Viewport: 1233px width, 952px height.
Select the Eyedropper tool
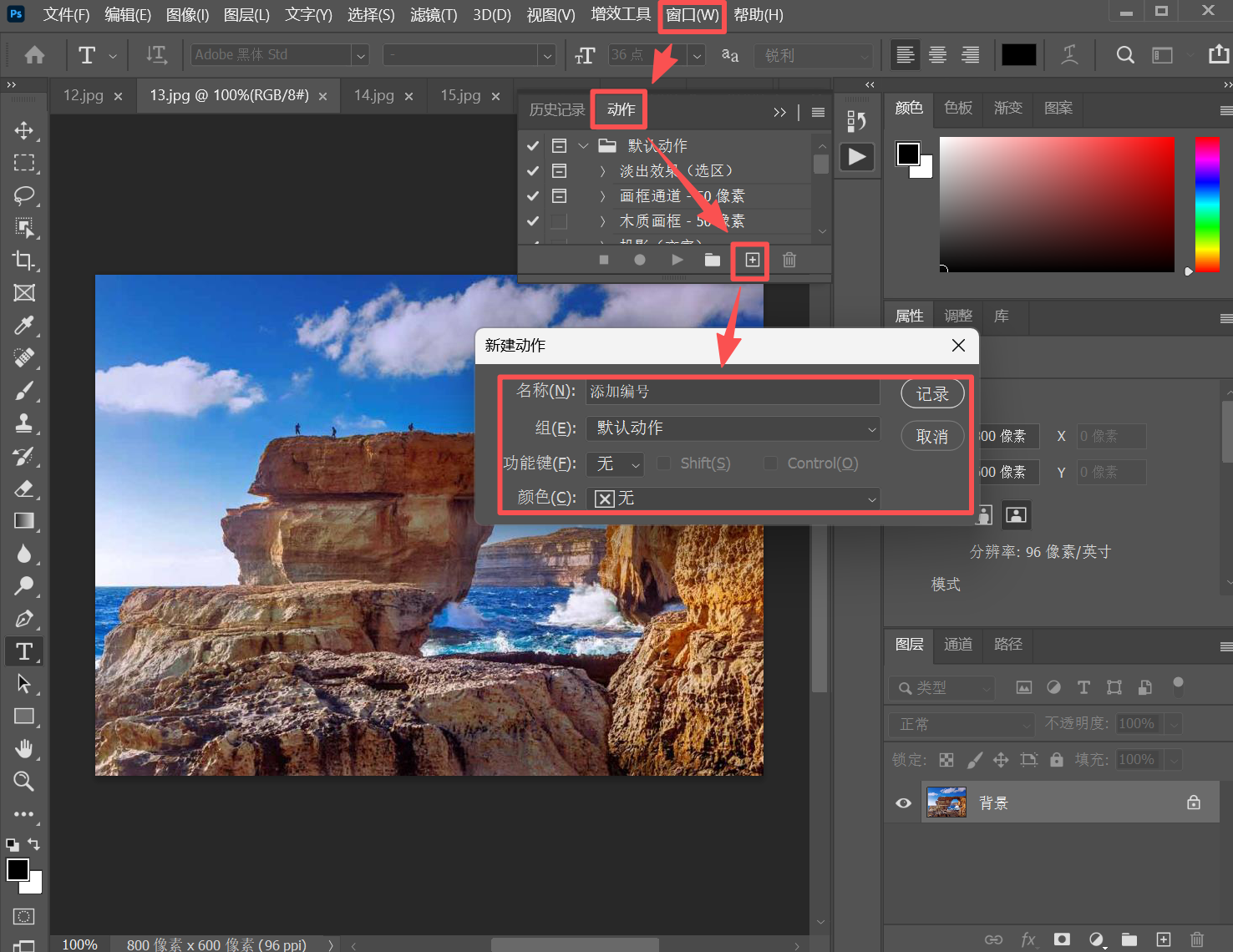24,326
